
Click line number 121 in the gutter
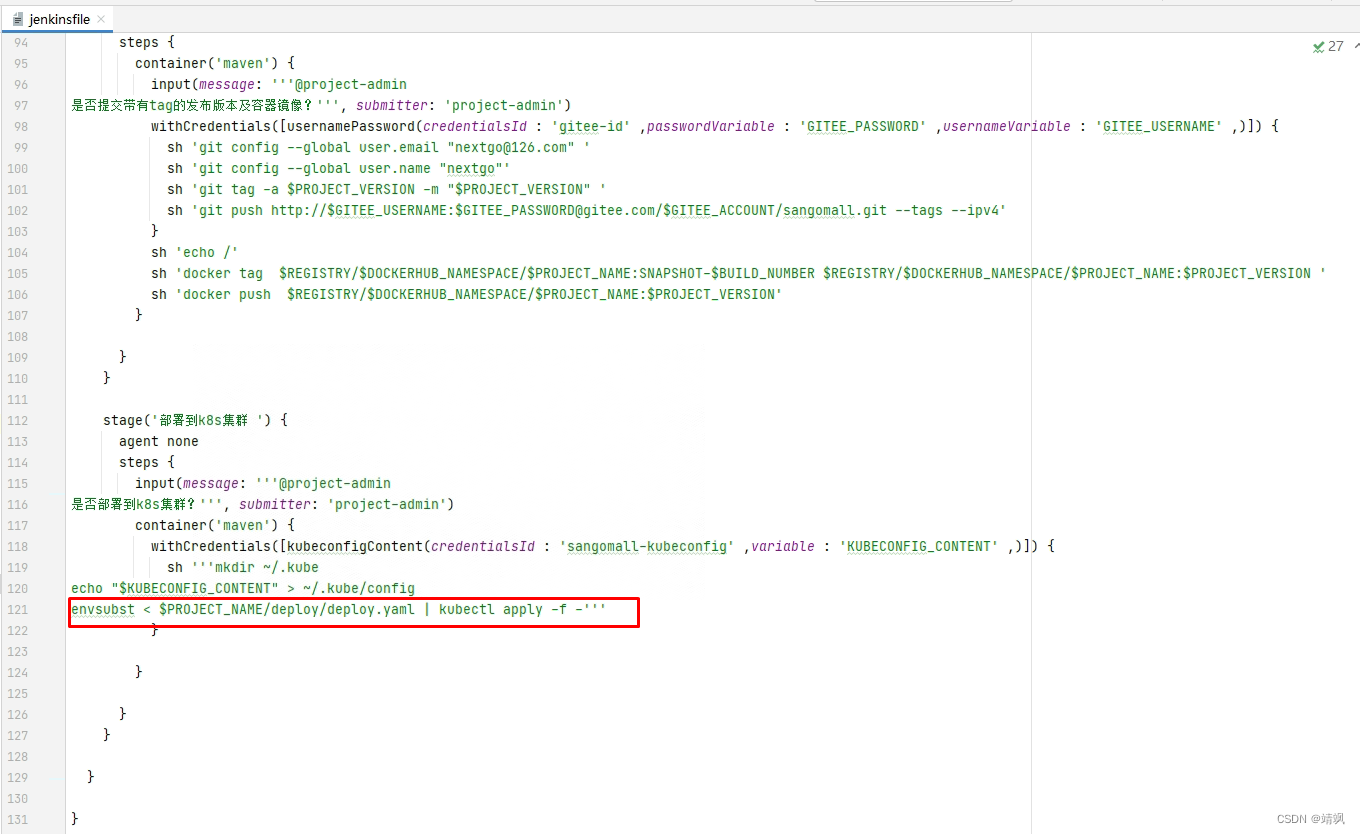[17, 609]
